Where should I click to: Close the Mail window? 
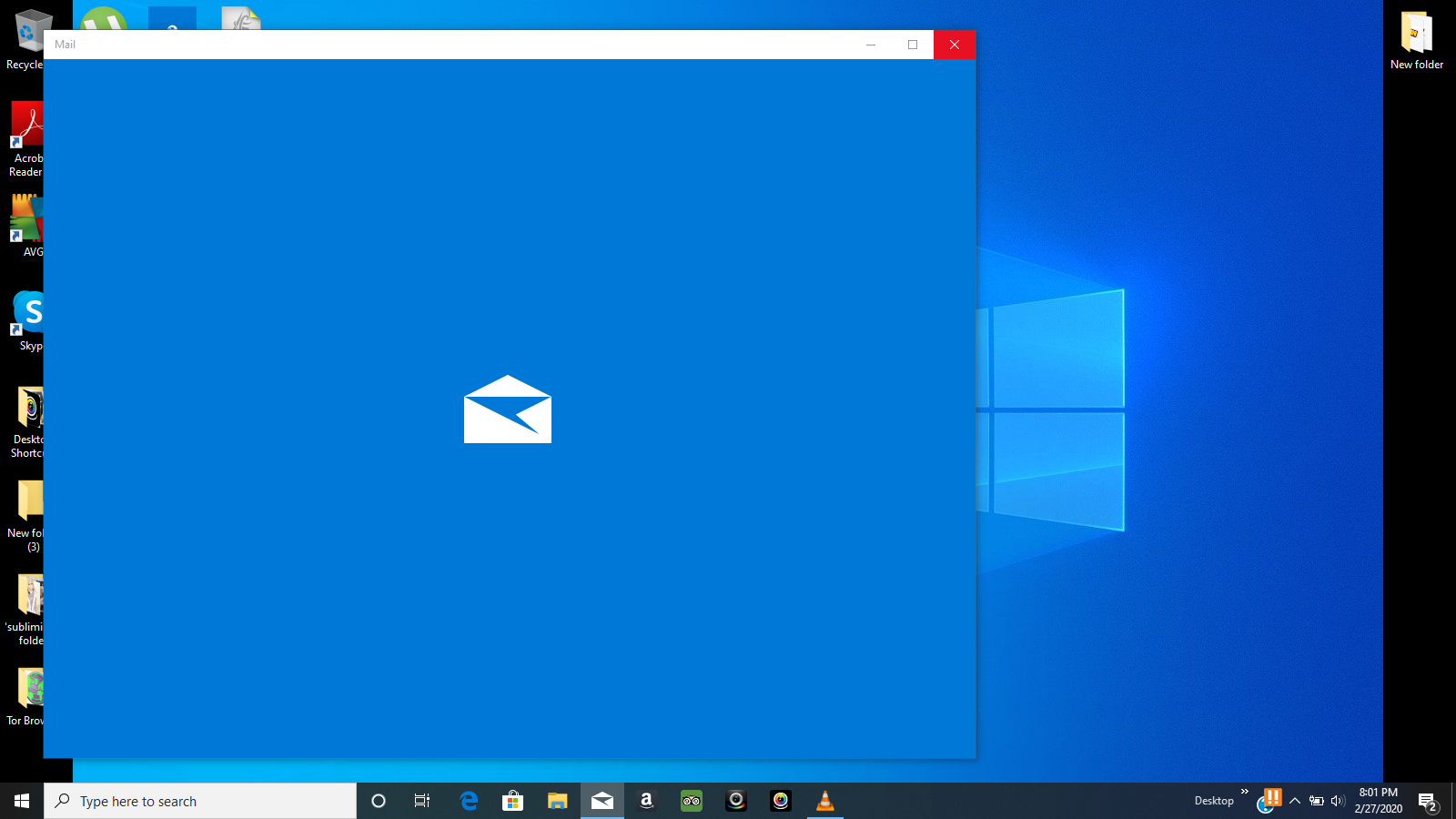click(x=955, y=45)
